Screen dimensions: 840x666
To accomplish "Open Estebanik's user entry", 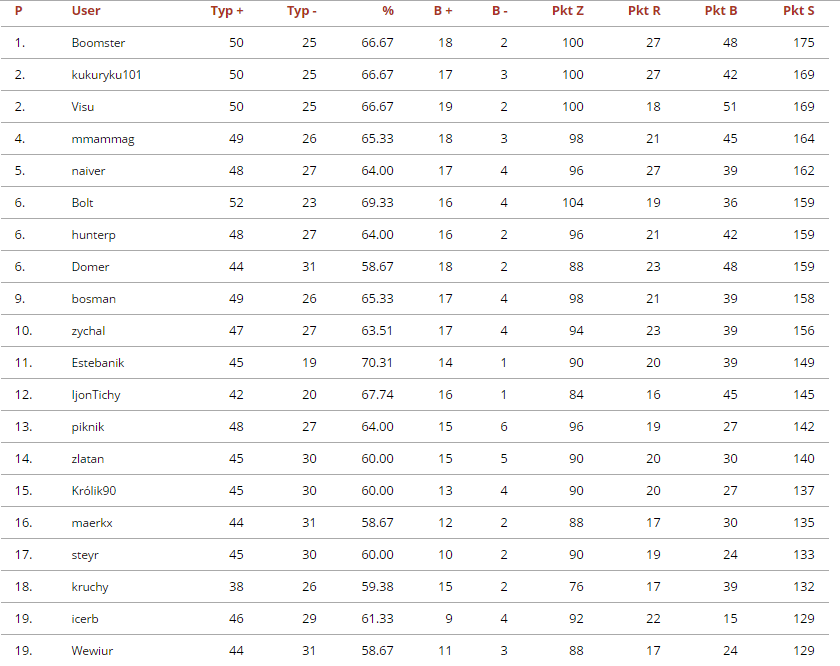I will click(98, 363).
